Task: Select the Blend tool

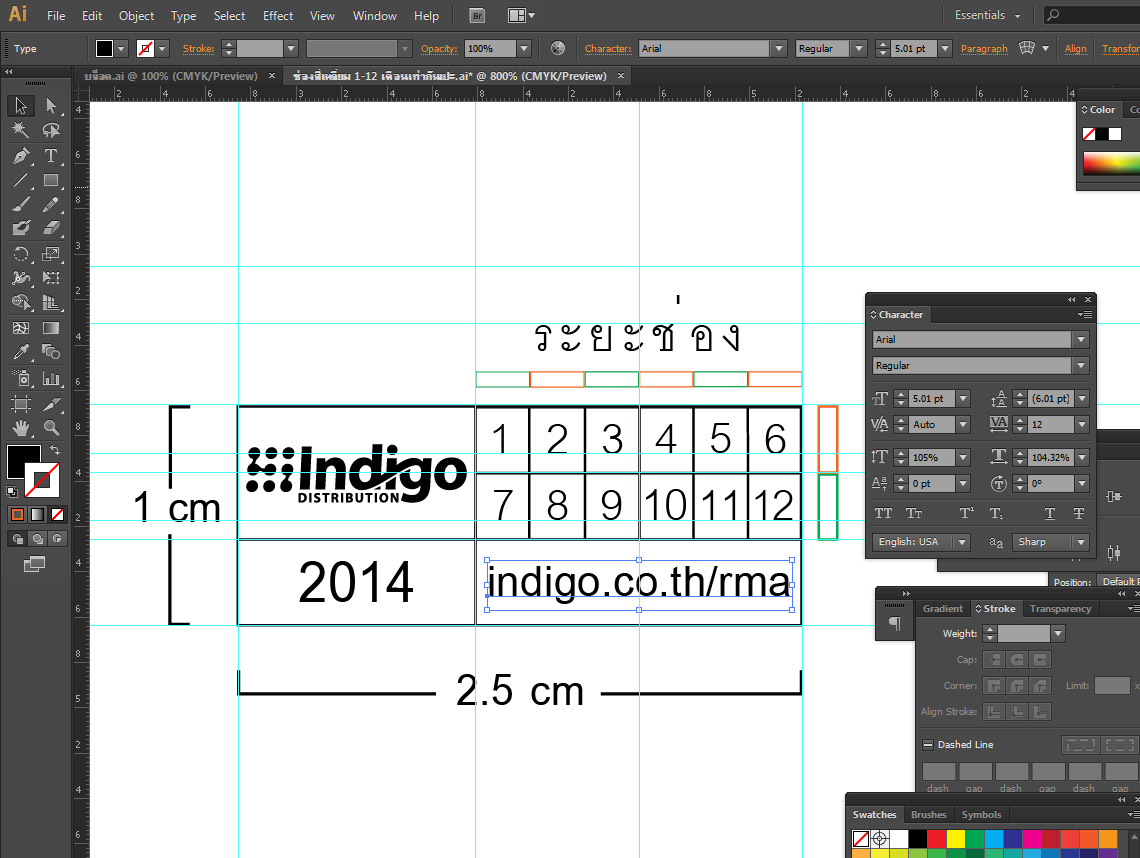Action: click(x=51, y=353)
